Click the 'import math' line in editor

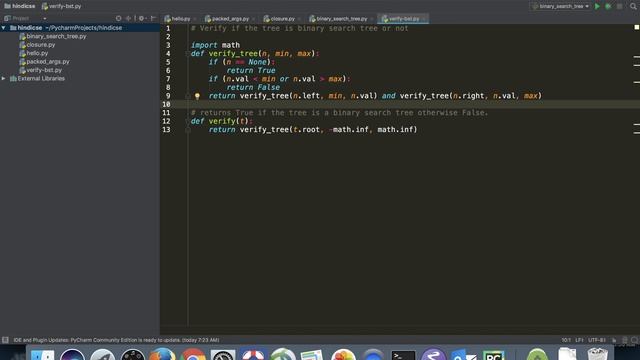coord(215,45)
